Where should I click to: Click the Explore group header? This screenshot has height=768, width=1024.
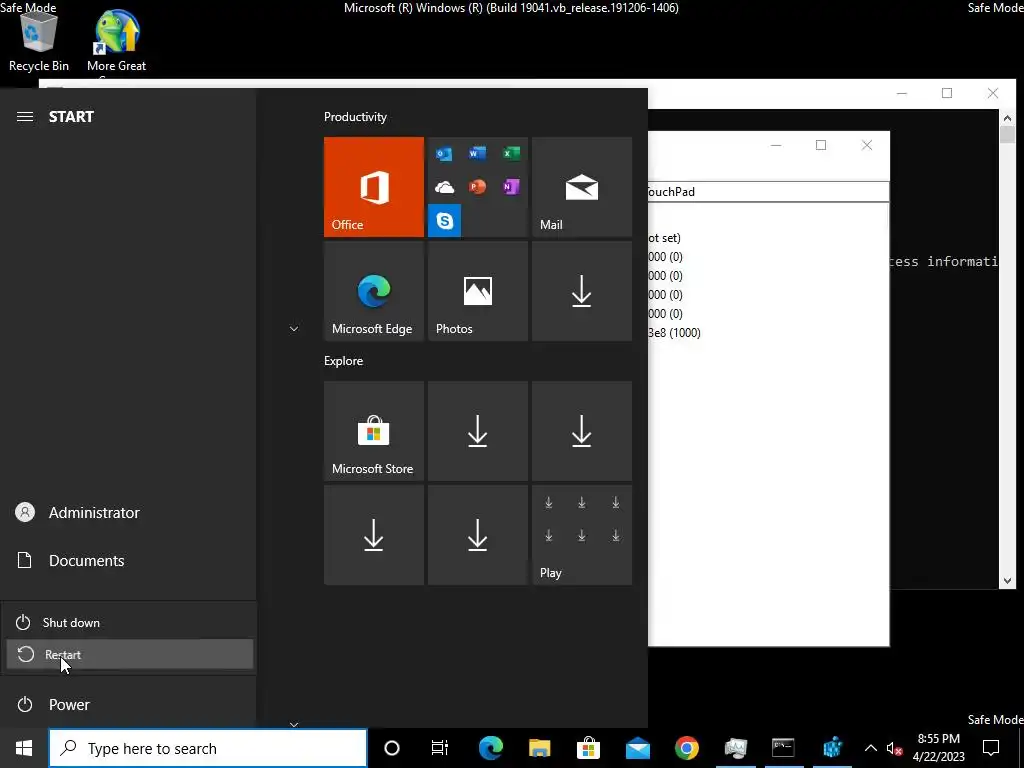(344, 360)
